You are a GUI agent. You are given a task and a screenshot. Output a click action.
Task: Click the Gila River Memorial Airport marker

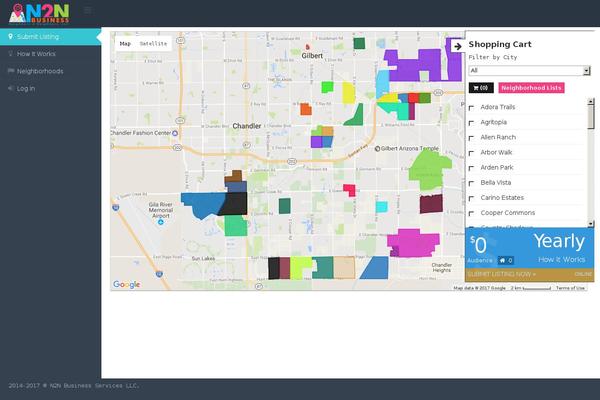coord(161,222)
